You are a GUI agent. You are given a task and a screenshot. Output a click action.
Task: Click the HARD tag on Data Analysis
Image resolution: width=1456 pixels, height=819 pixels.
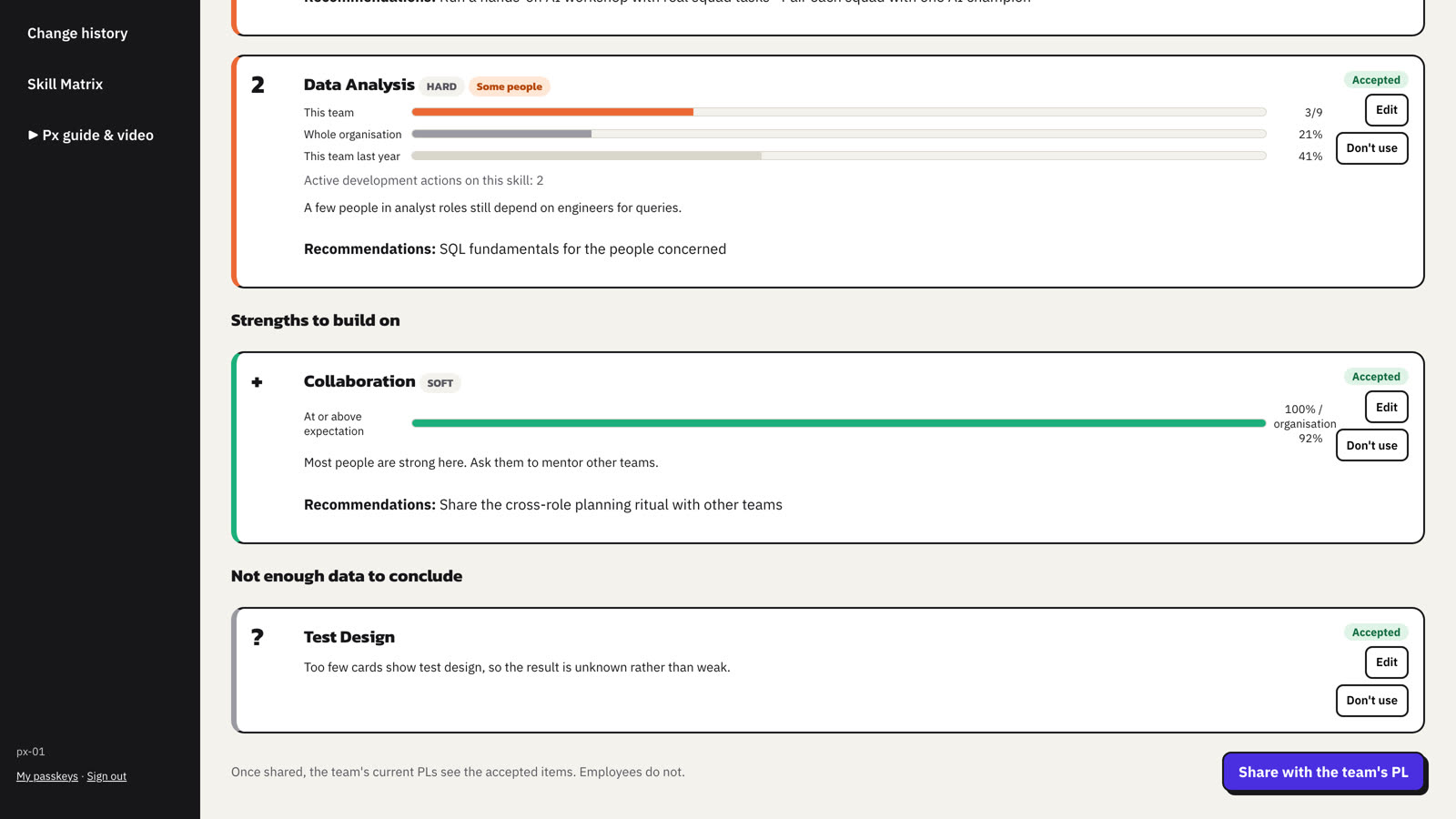point(441,86)
